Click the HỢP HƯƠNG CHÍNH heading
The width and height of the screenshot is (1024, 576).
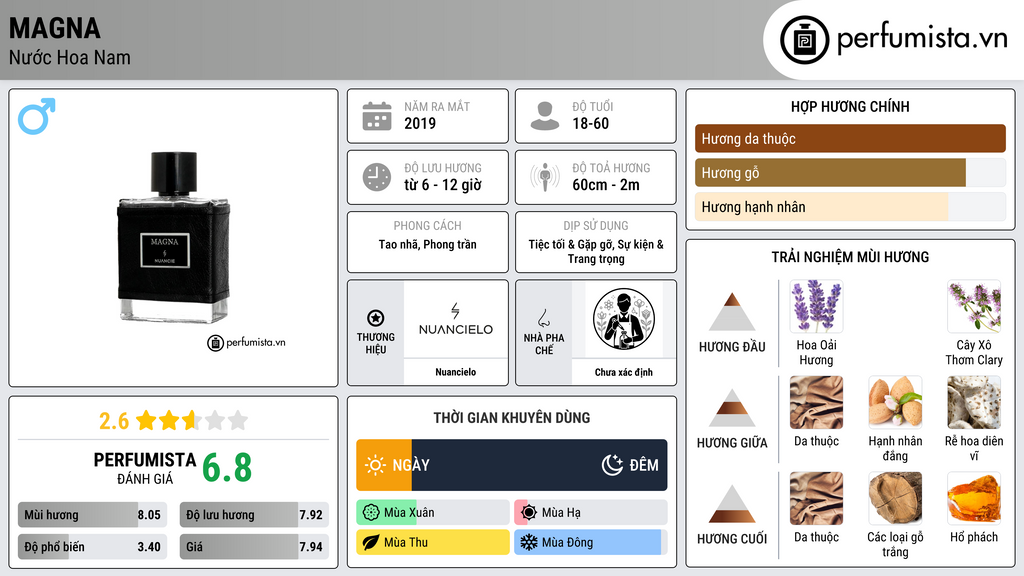[850, 106]
